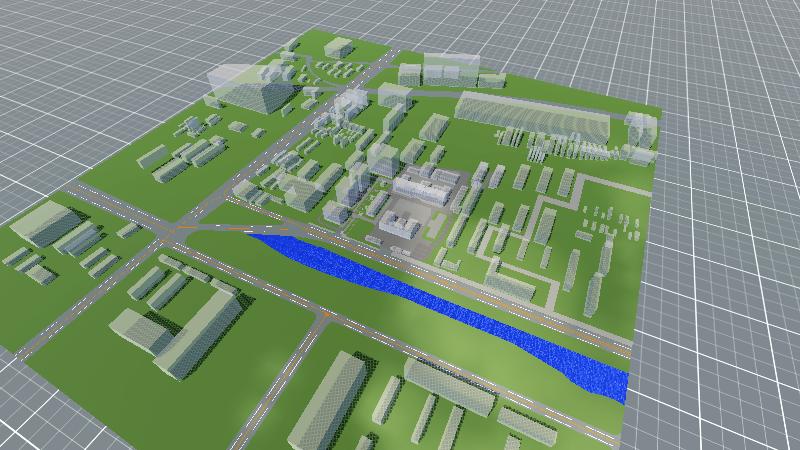Select the small building at the map's top edge
Image resolution: width=800 pixels, height=450 pixels.
point(340,46)
